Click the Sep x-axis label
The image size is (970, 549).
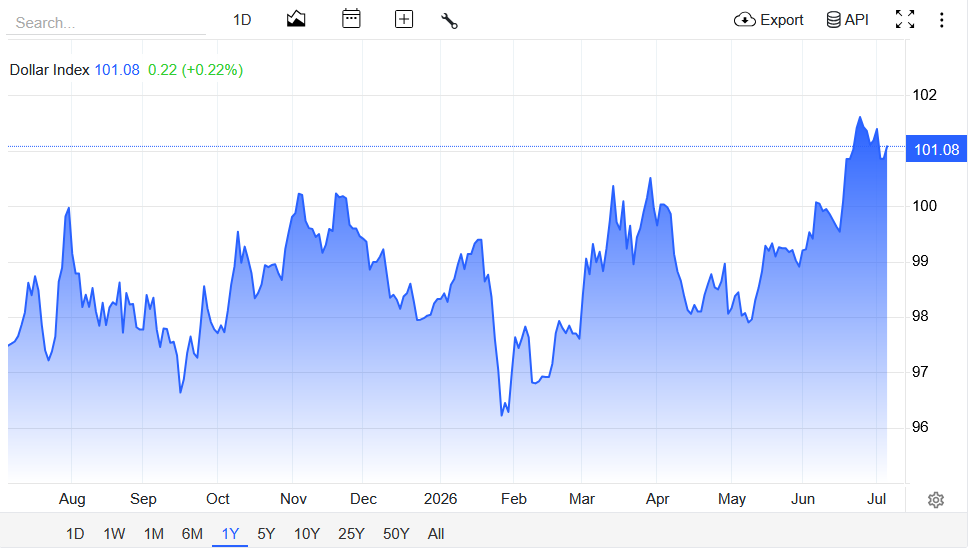click(x=143, y=499)
